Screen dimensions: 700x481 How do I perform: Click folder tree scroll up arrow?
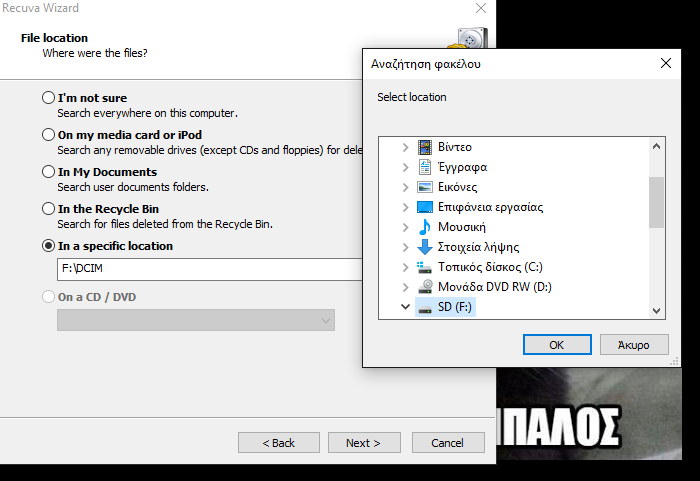656,146
